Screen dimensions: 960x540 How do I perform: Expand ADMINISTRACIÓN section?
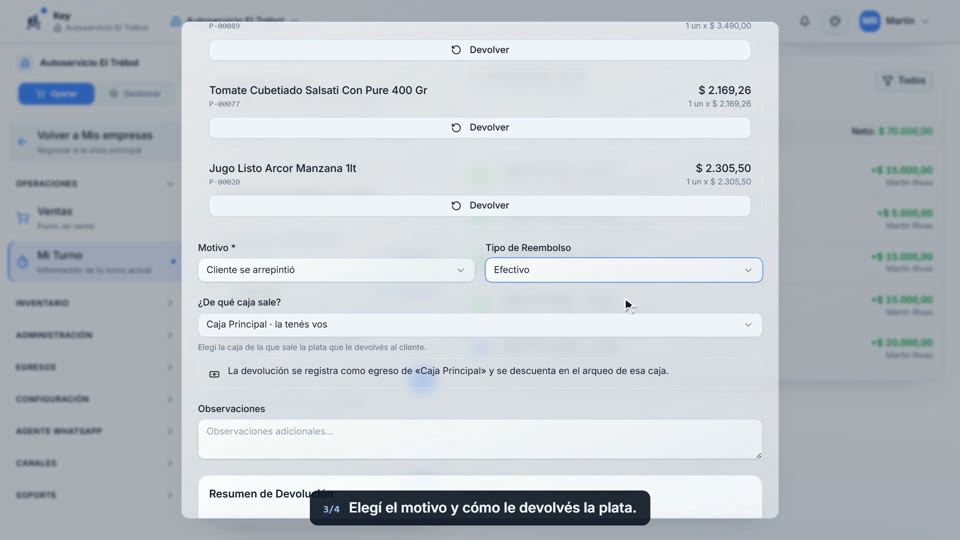click(95, 335)
